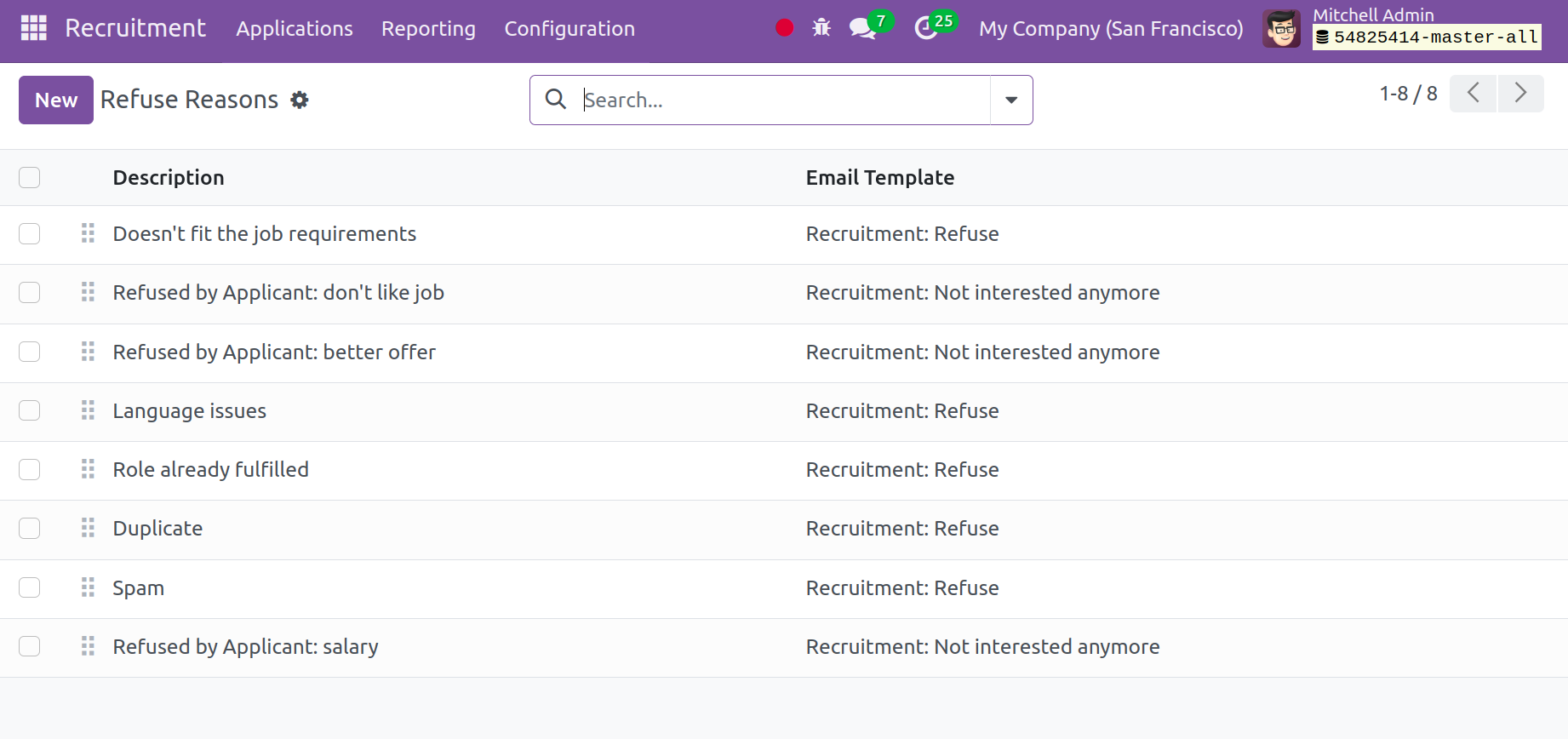Image resolution: width=1568 pixels, height=739 pixels.
Task: Click drag handle of Spam row
Action: pyautogui.click(x=88, y=587)
